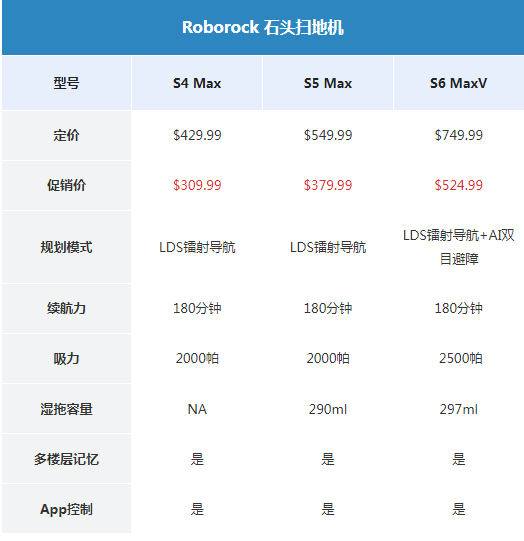Image resolution: width=524 pixels, height=541 pixels.
Task: Click the $749.99 list price
Action: click(458, 135)
